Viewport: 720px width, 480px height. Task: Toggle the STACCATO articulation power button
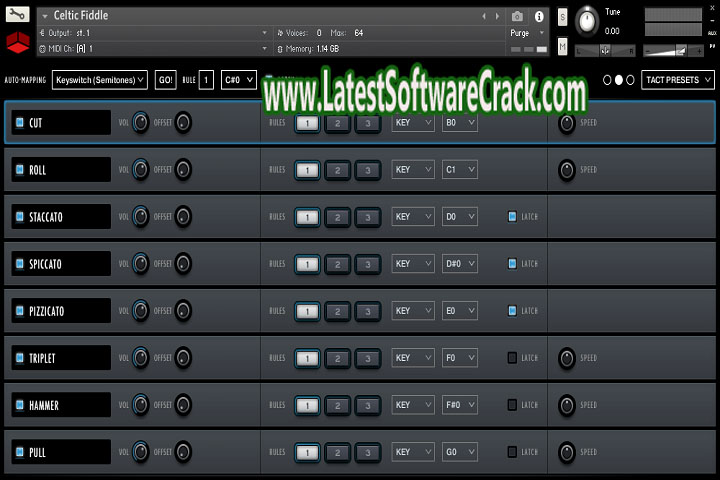pos(20,216)
